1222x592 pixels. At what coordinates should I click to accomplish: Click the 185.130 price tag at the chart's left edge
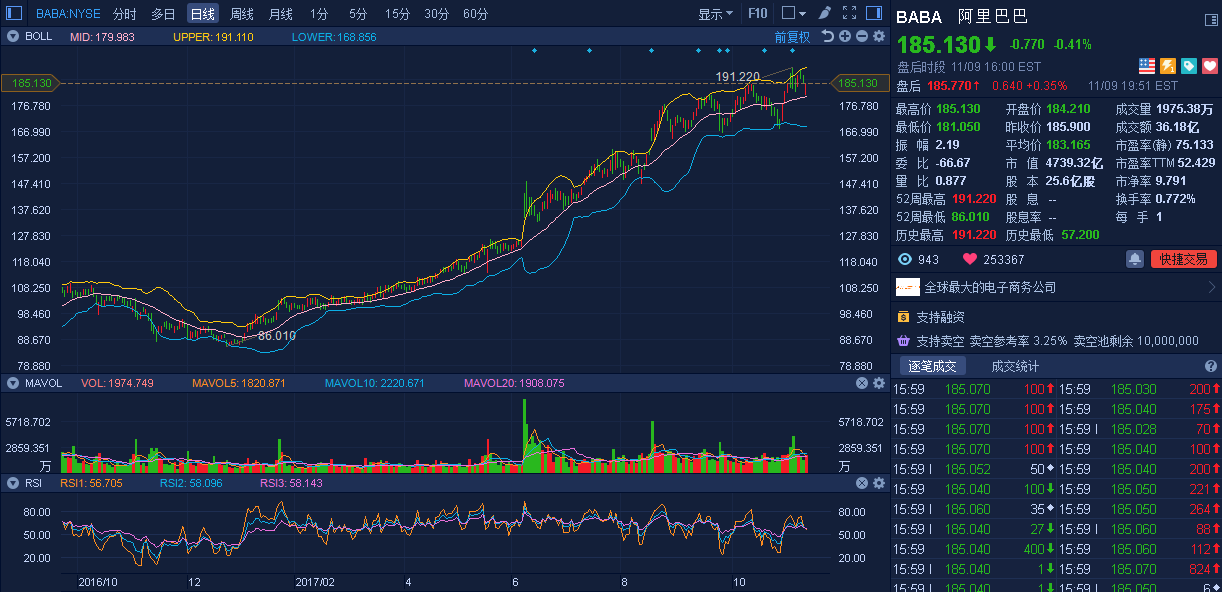32,83
